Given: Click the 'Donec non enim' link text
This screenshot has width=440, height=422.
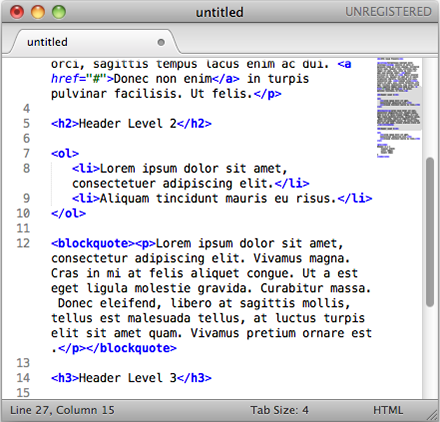Looking at the screenshot, I should pyautogui.click(x=163, y=79).
